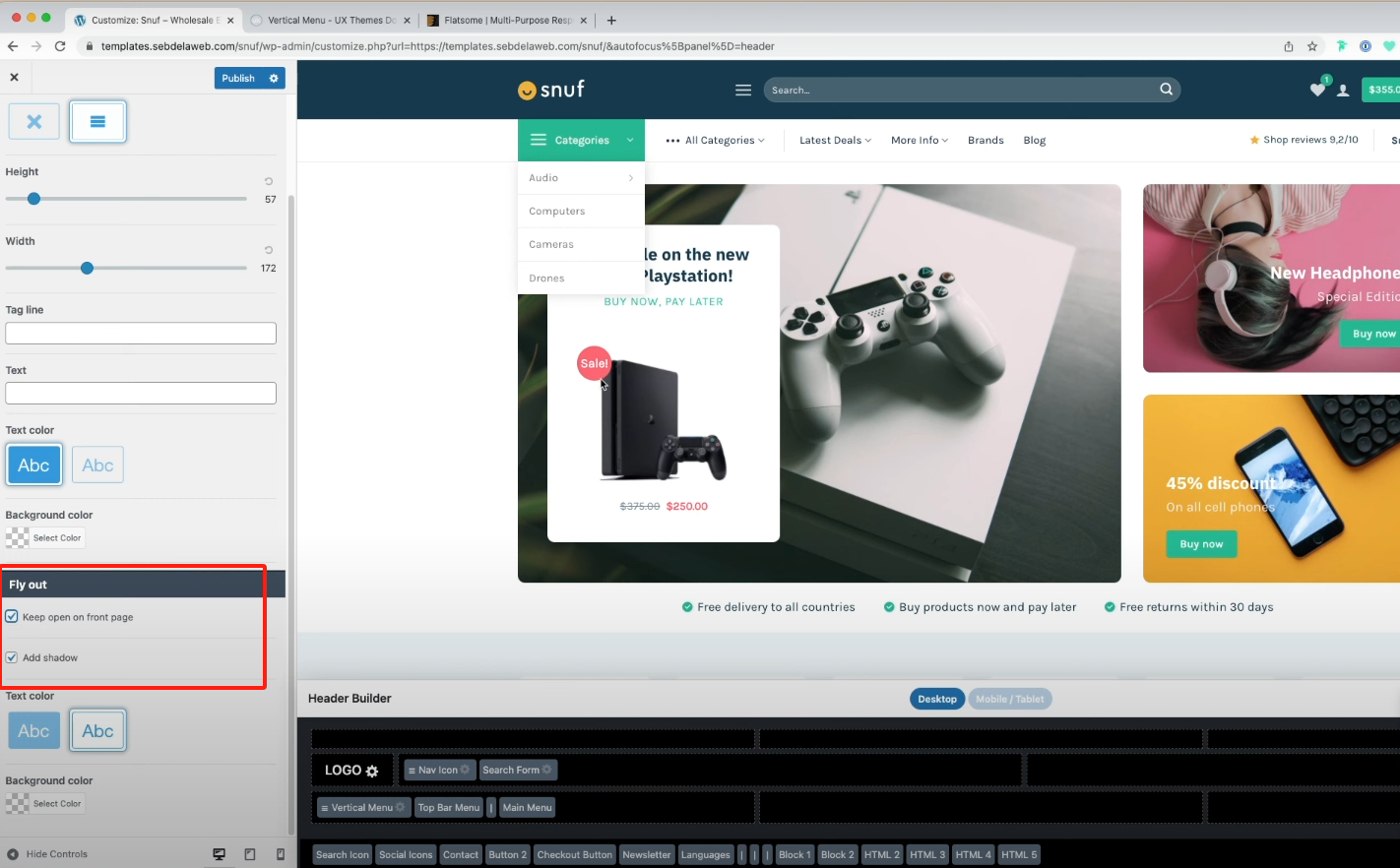Reset Height slider with reset icon

[269, 181]
